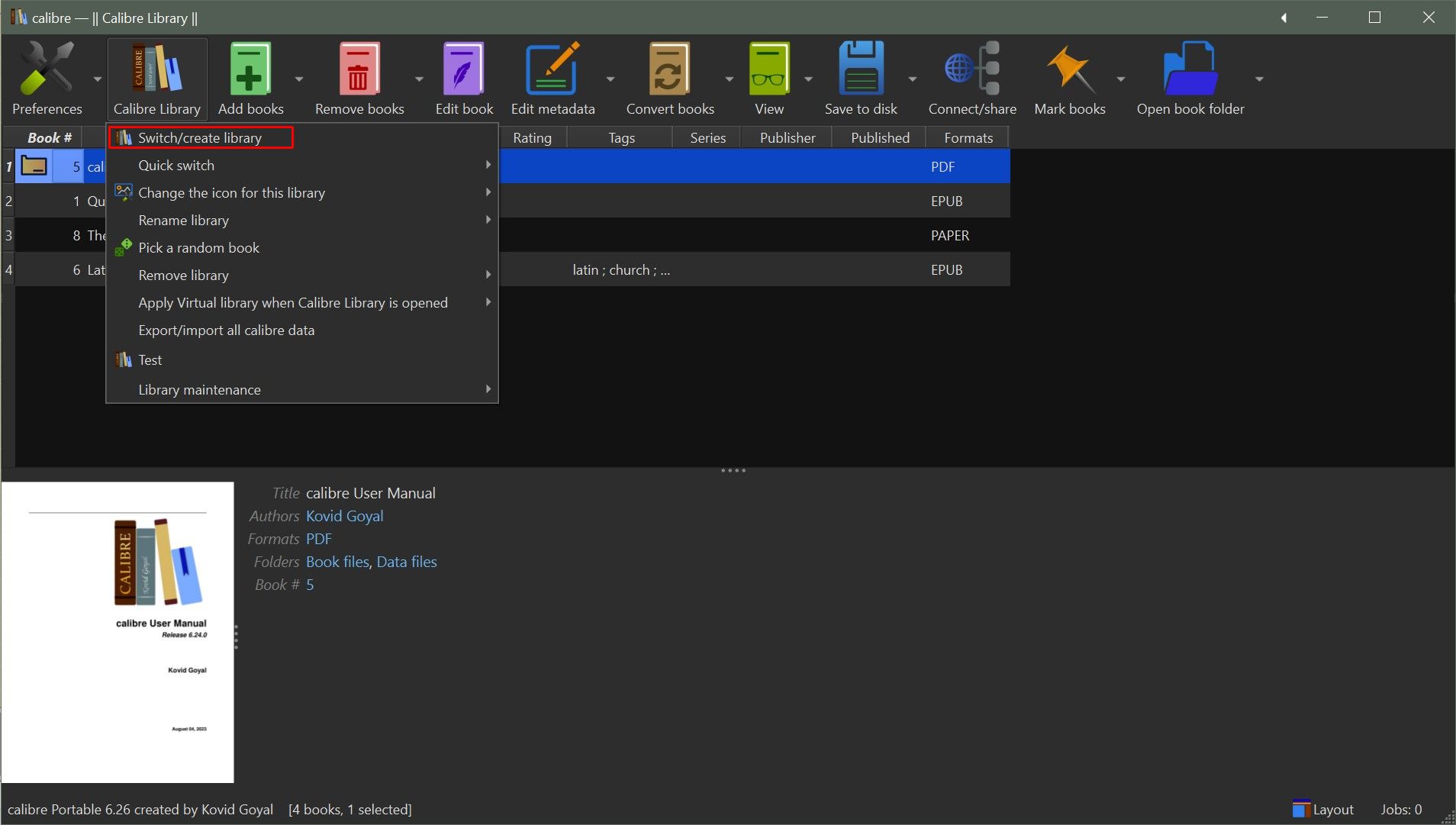Select Export/import all calibre data

302,330
